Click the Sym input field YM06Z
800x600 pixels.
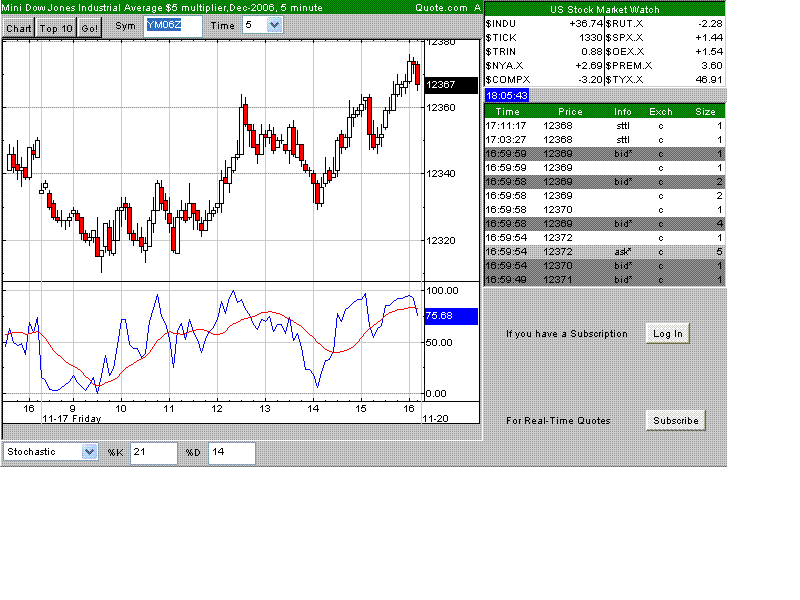pyautogui.click(x=173, y=26)
